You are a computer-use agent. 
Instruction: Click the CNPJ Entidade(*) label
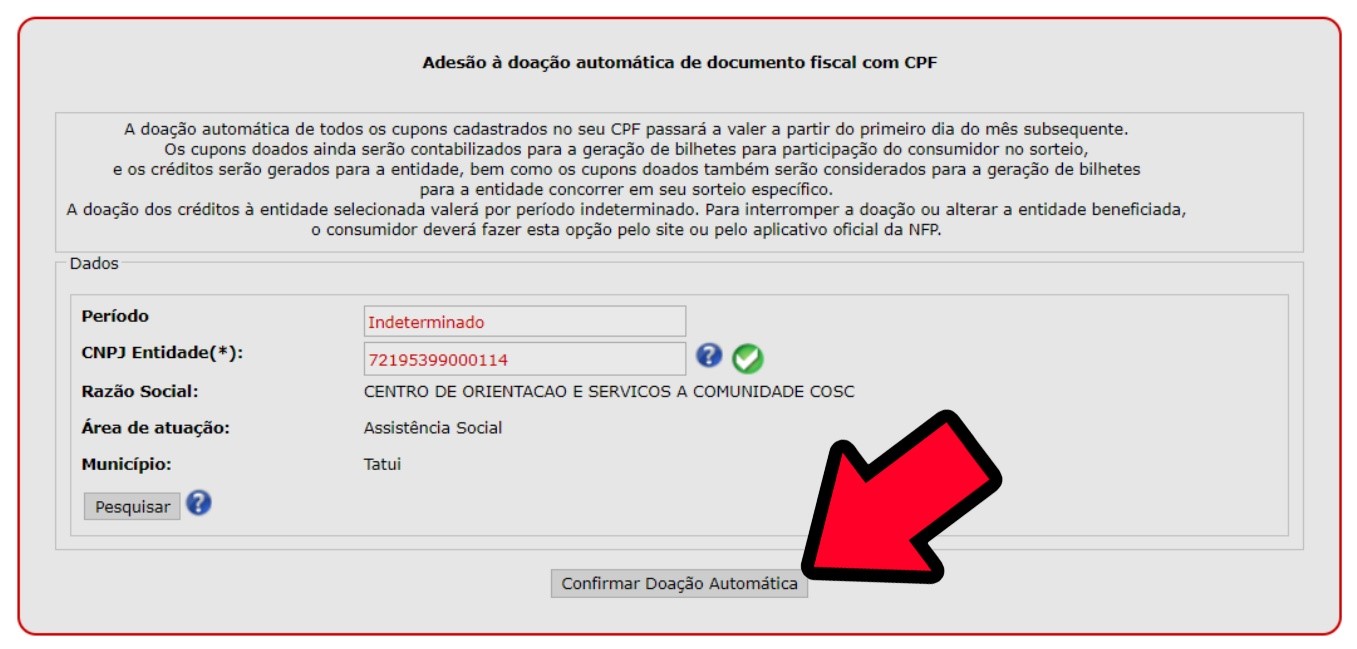[x=163, y=353]
